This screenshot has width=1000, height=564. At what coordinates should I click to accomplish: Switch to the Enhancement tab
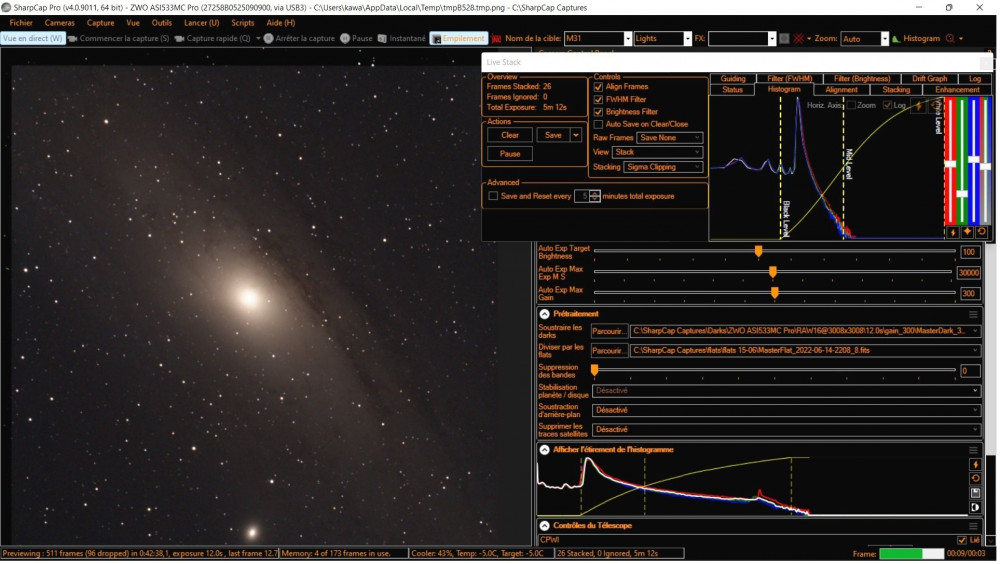957,90
